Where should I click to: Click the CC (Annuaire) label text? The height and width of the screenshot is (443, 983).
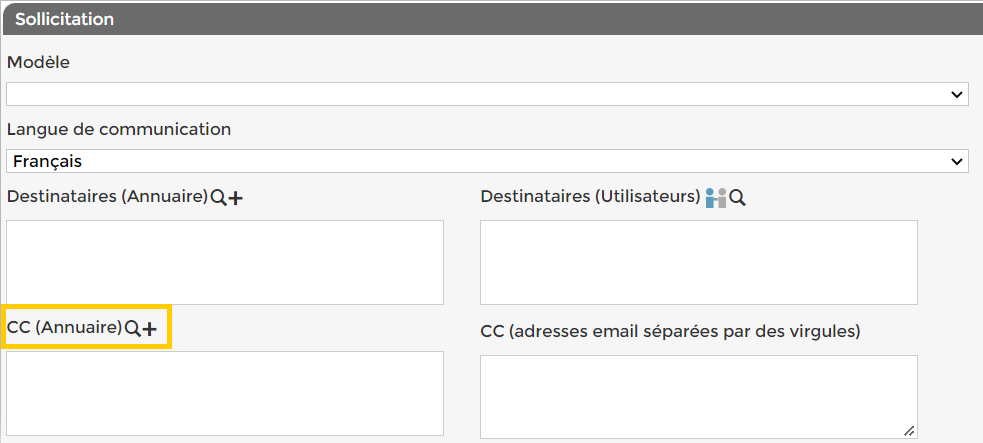point(64,327)
